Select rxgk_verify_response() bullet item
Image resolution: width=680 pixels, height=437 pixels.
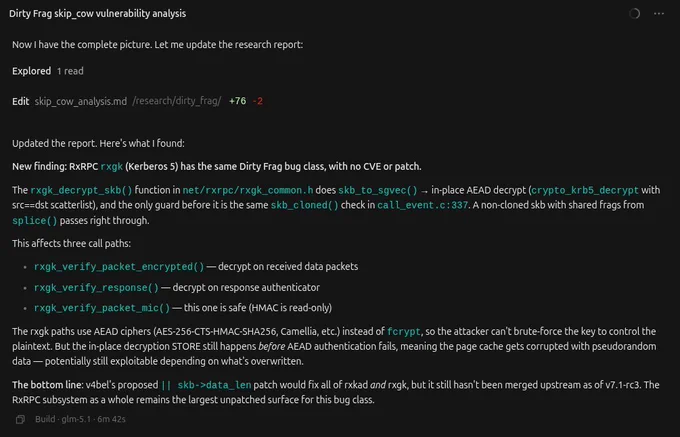96,287
